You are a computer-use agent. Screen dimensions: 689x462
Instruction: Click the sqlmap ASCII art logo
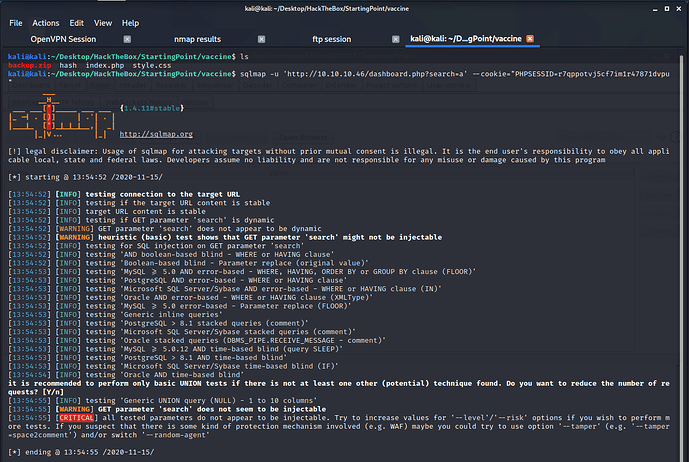coord(62,116)
